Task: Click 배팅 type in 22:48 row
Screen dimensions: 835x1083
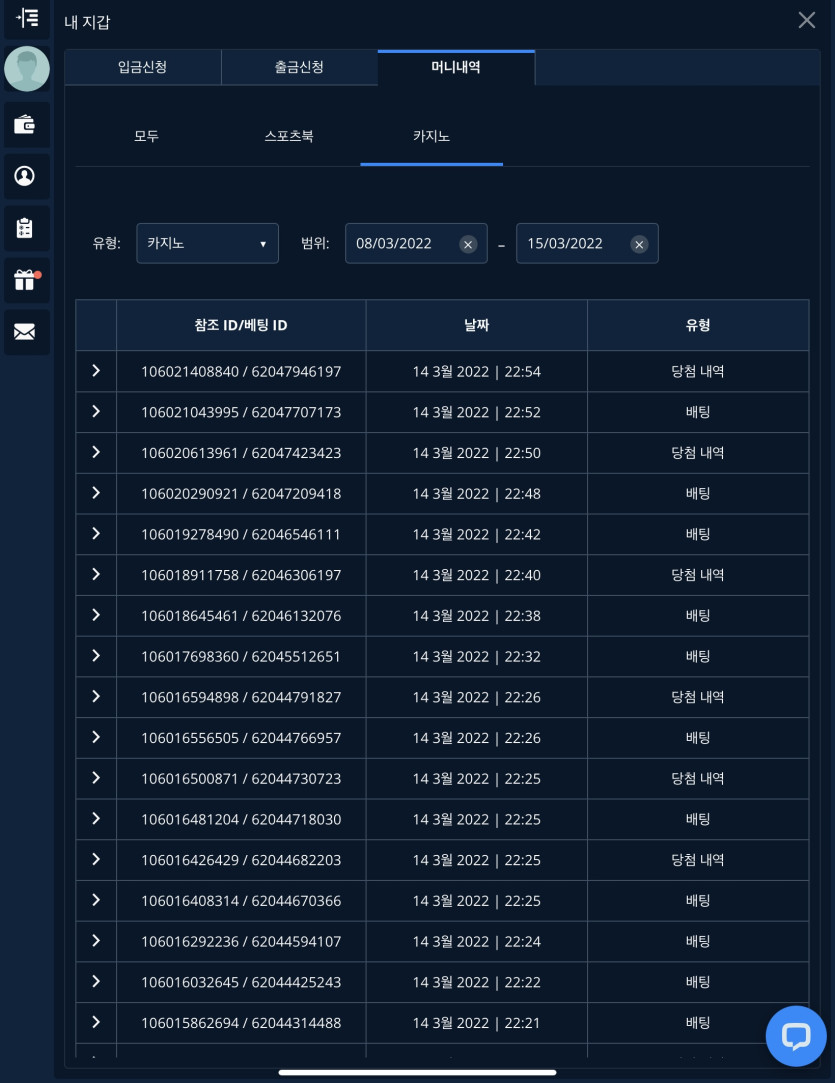Action: pyautogui.click(x=698, y=494)
